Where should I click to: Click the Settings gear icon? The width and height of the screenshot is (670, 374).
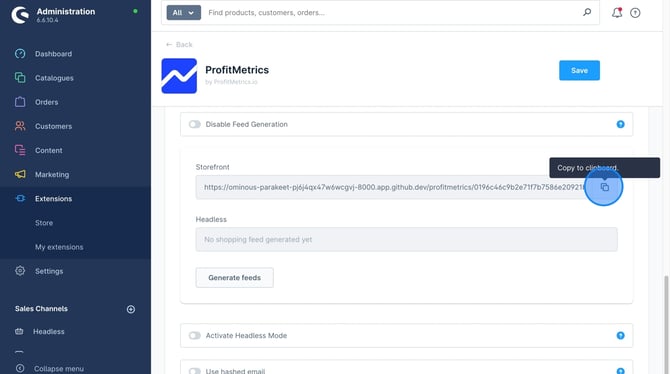point(20,271)
